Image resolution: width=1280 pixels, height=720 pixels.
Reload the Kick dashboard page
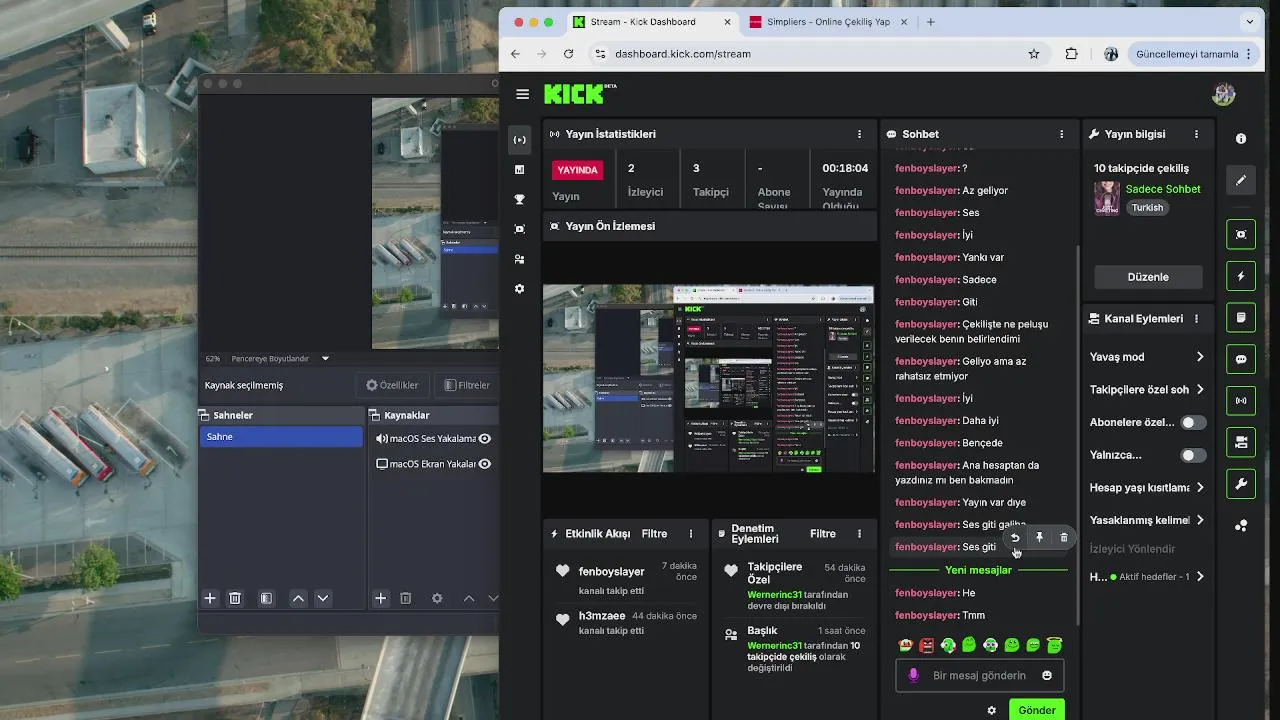[568, 54]
